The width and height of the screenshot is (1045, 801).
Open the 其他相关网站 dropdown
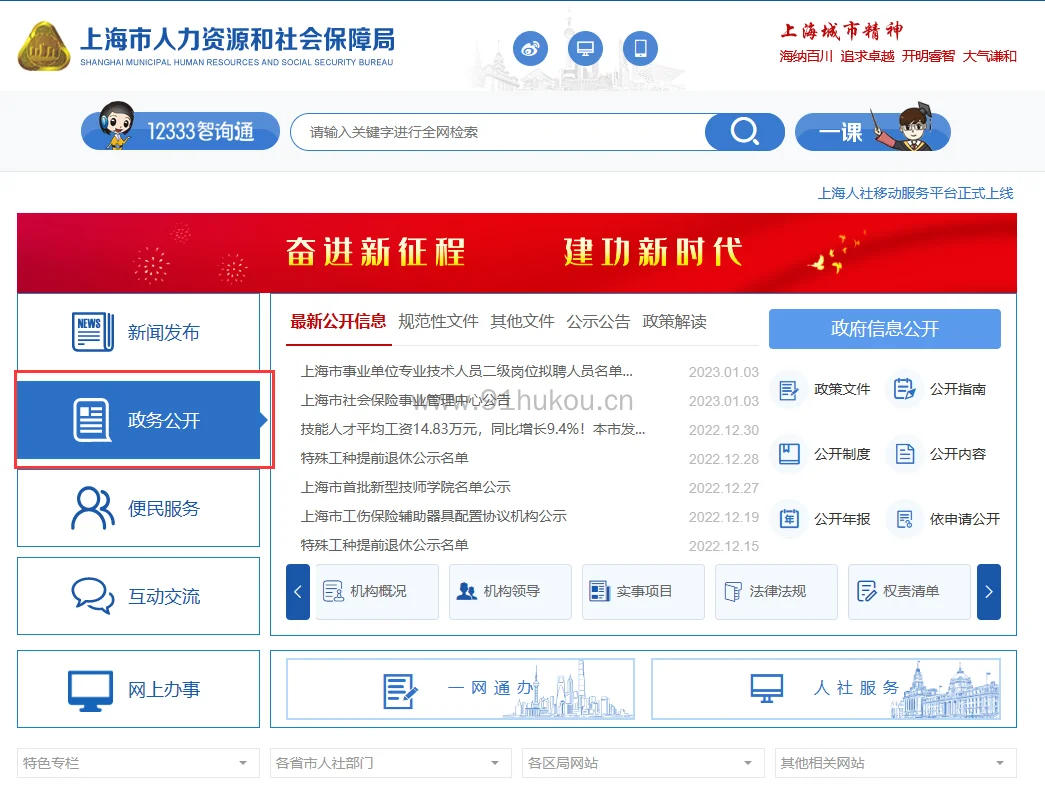click(x=895, y=763)
